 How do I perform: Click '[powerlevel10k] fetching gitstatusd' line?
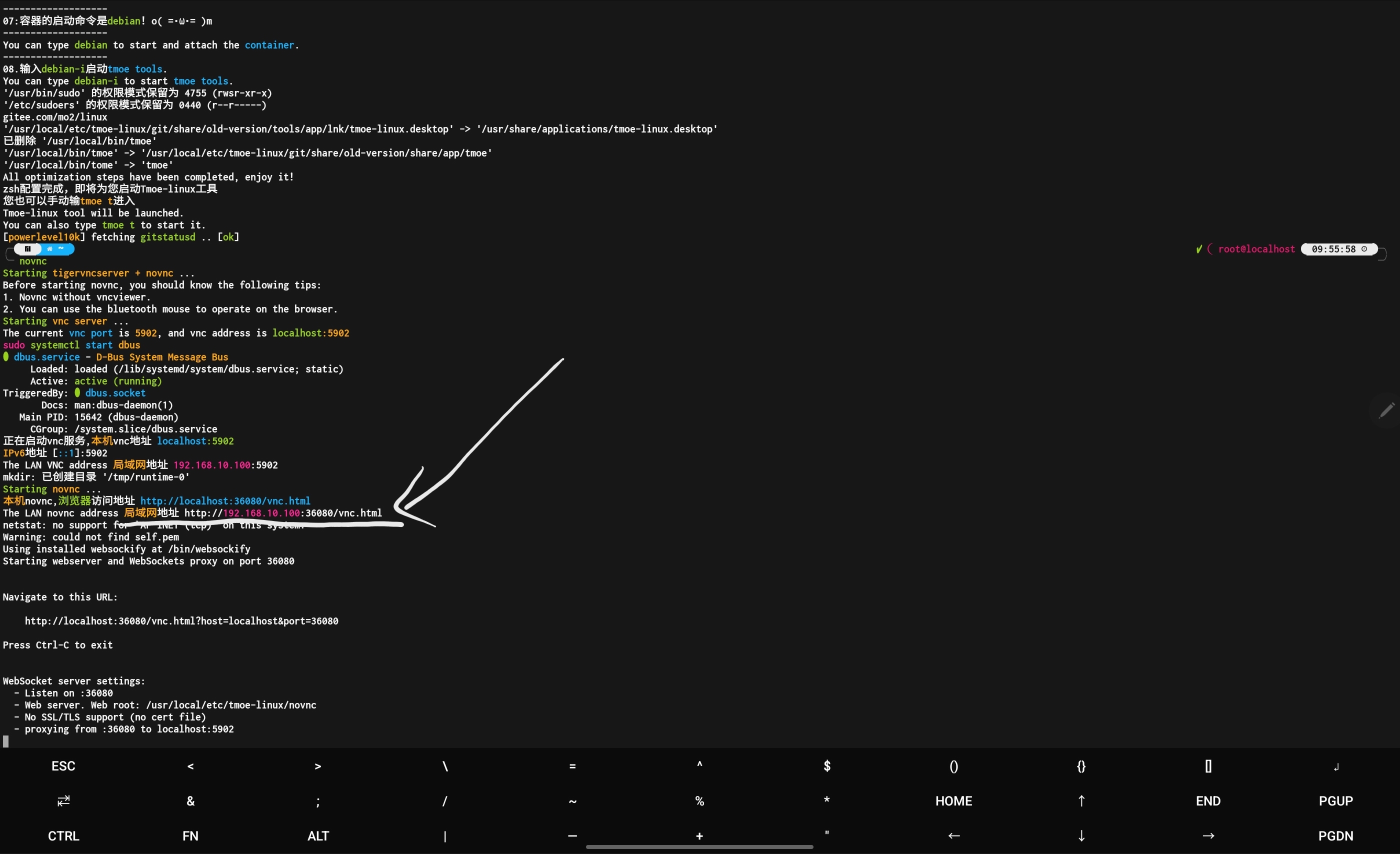click(x=121, y=236)
